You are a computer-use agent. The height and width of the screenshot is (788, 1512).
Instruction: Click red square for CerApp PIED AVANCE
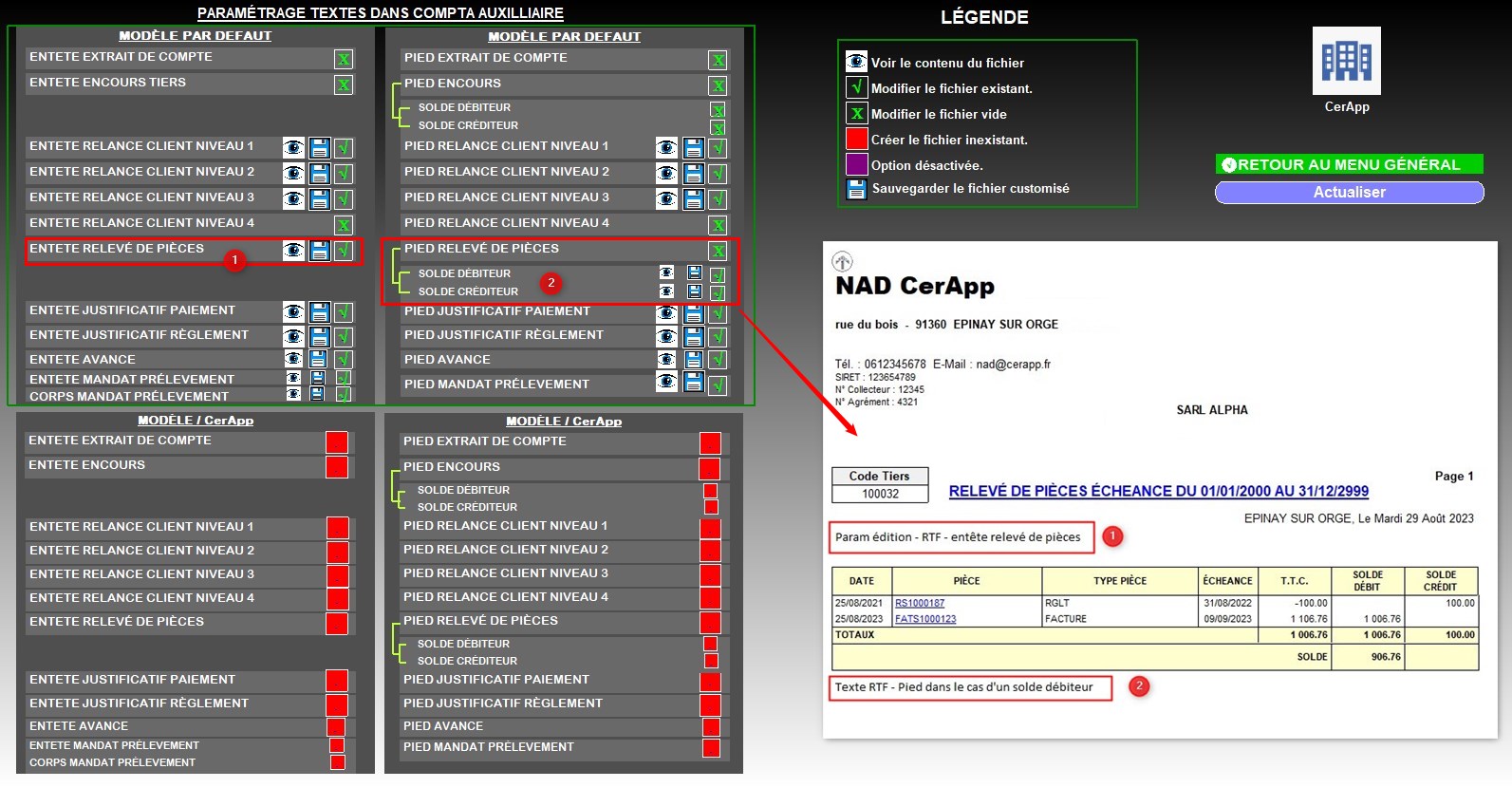(711, 727)
